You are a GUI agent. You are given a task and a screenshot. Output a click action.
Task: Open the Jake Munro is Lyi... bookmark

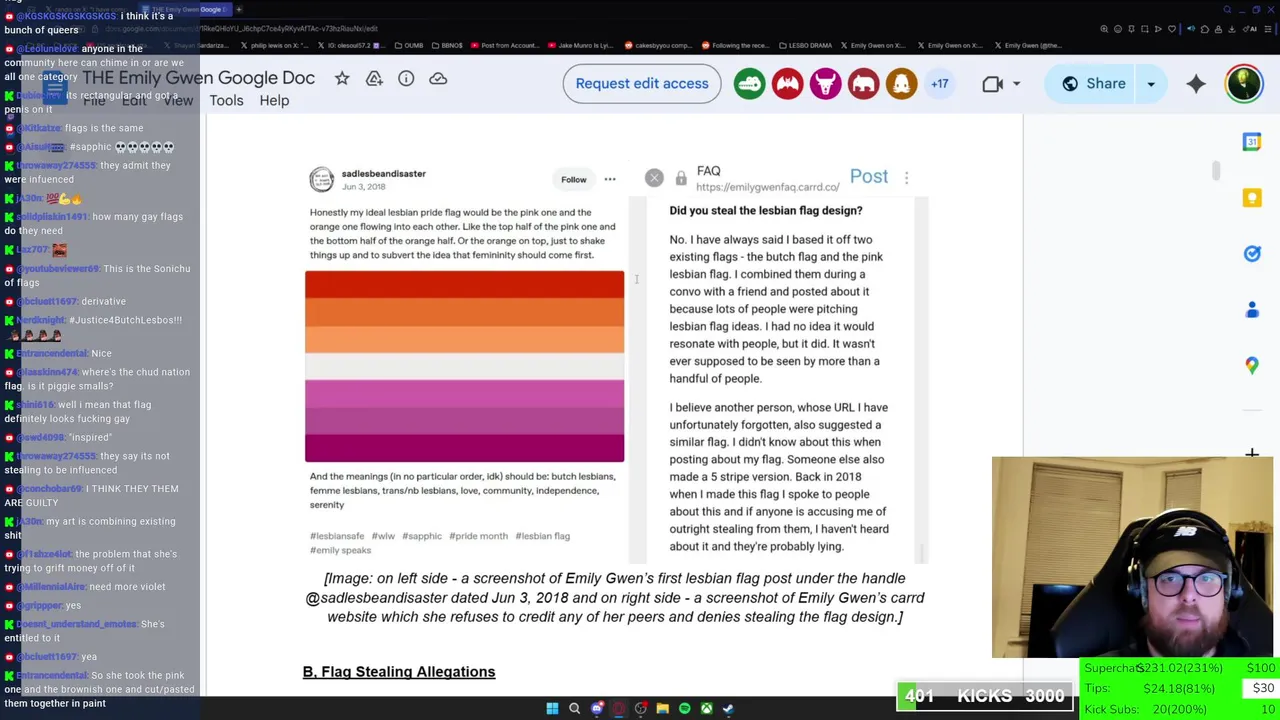click(x=579, y=45)
